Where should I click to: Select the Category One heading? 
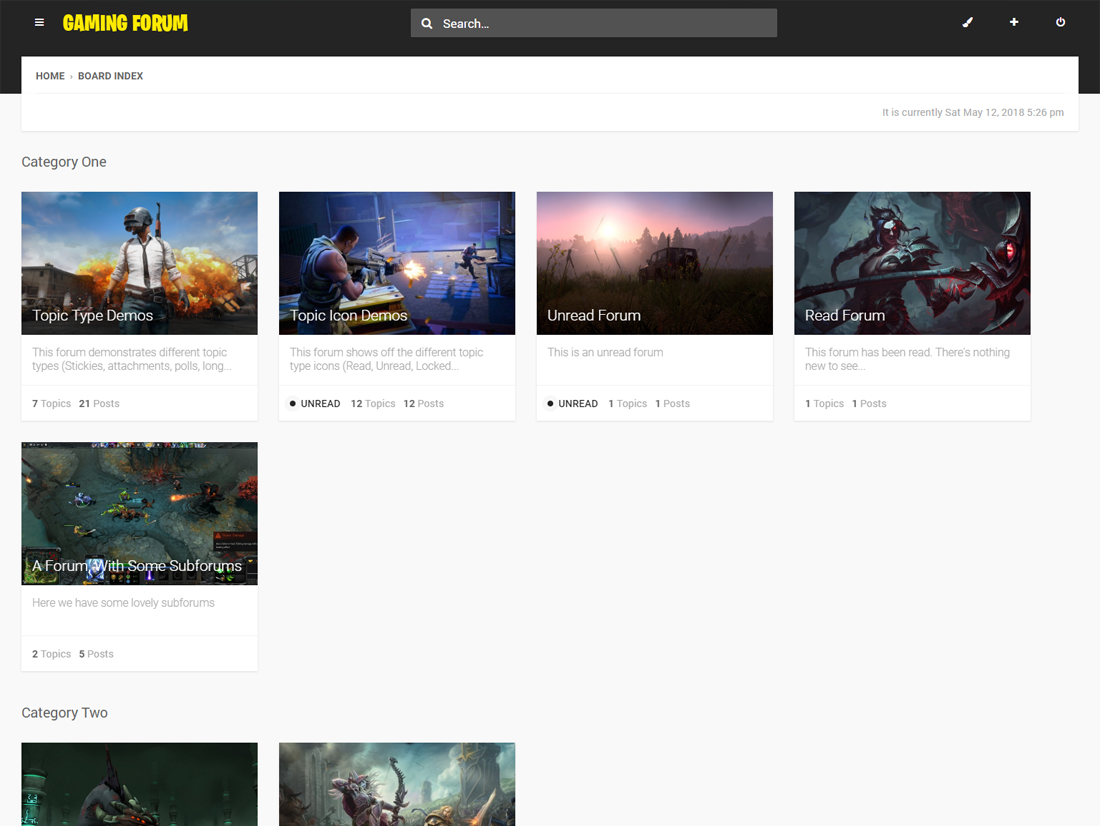pos(64,162)
